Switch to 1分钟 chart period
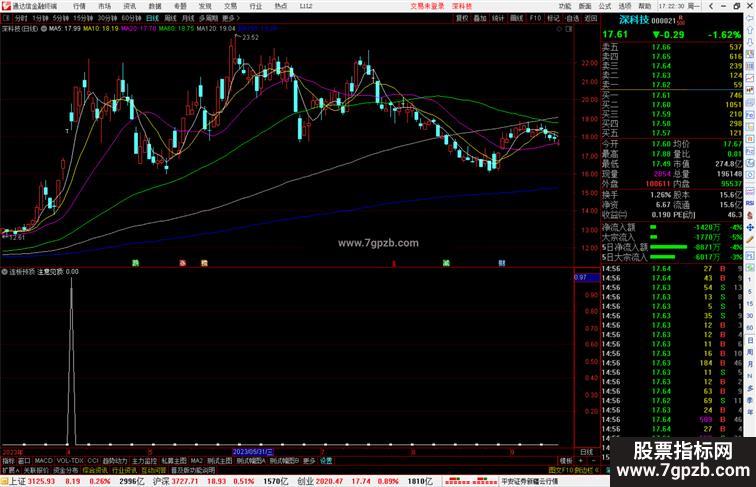This screenshot has height=487, width=756. (x=40, y=18)
